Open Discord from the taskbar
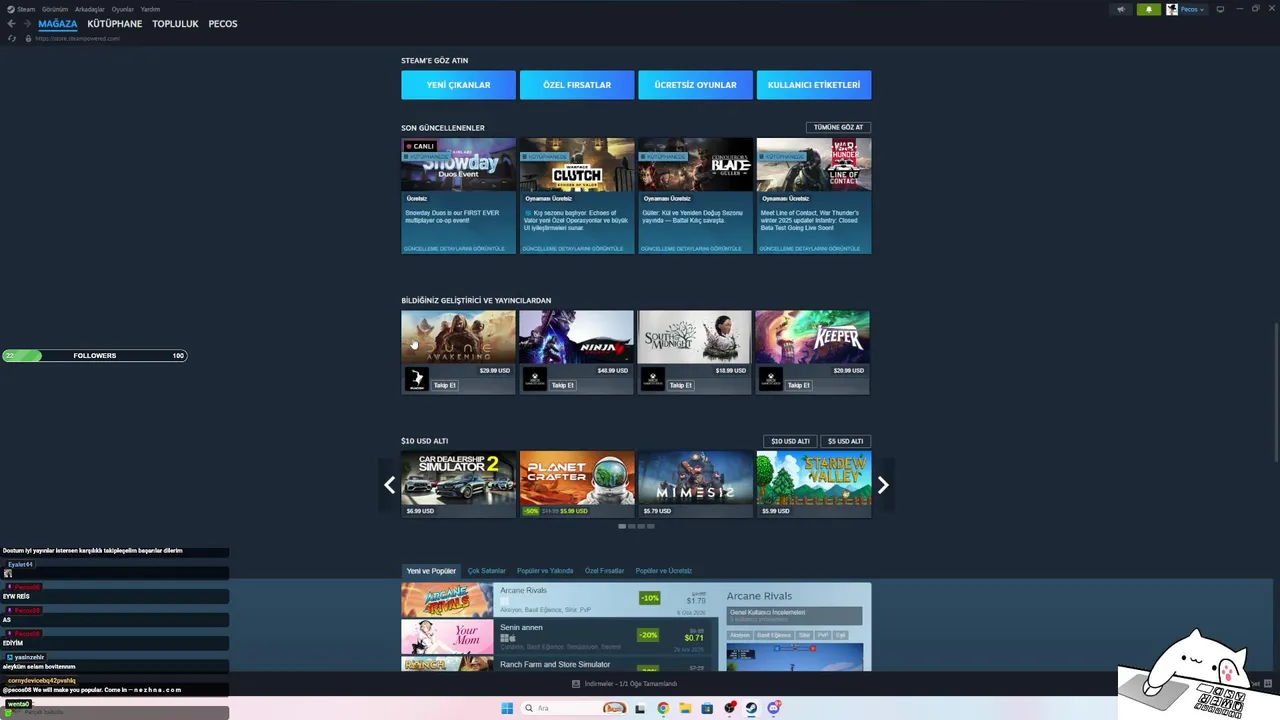The height and width of the screenshot is (720, 1280). point(773,708)
